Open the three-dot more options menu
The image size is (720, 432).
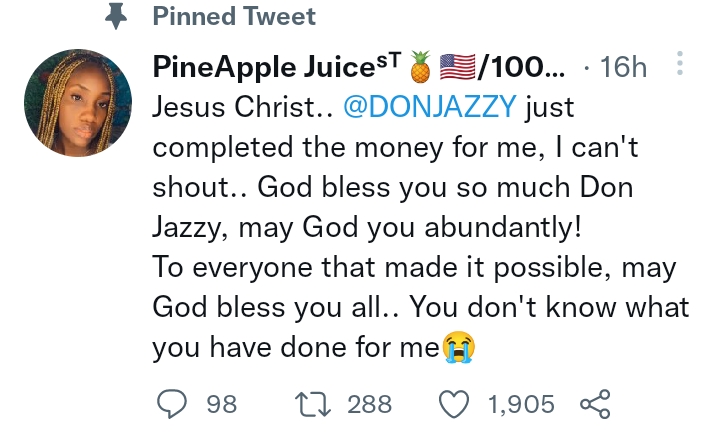681,65
